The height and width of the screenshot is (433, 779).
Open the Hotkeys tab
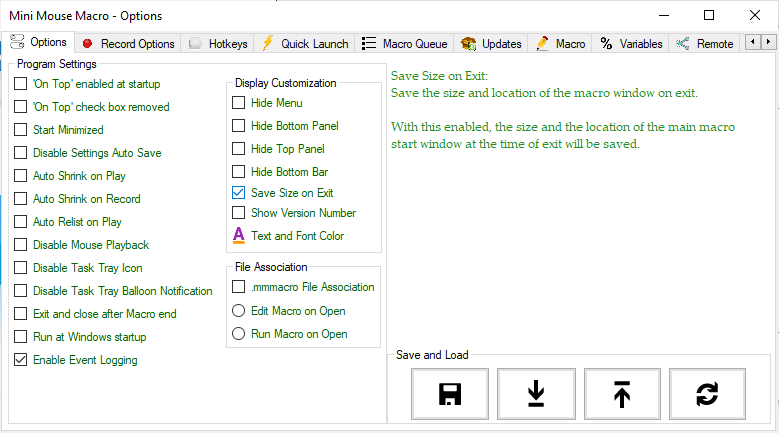point(218,44)
